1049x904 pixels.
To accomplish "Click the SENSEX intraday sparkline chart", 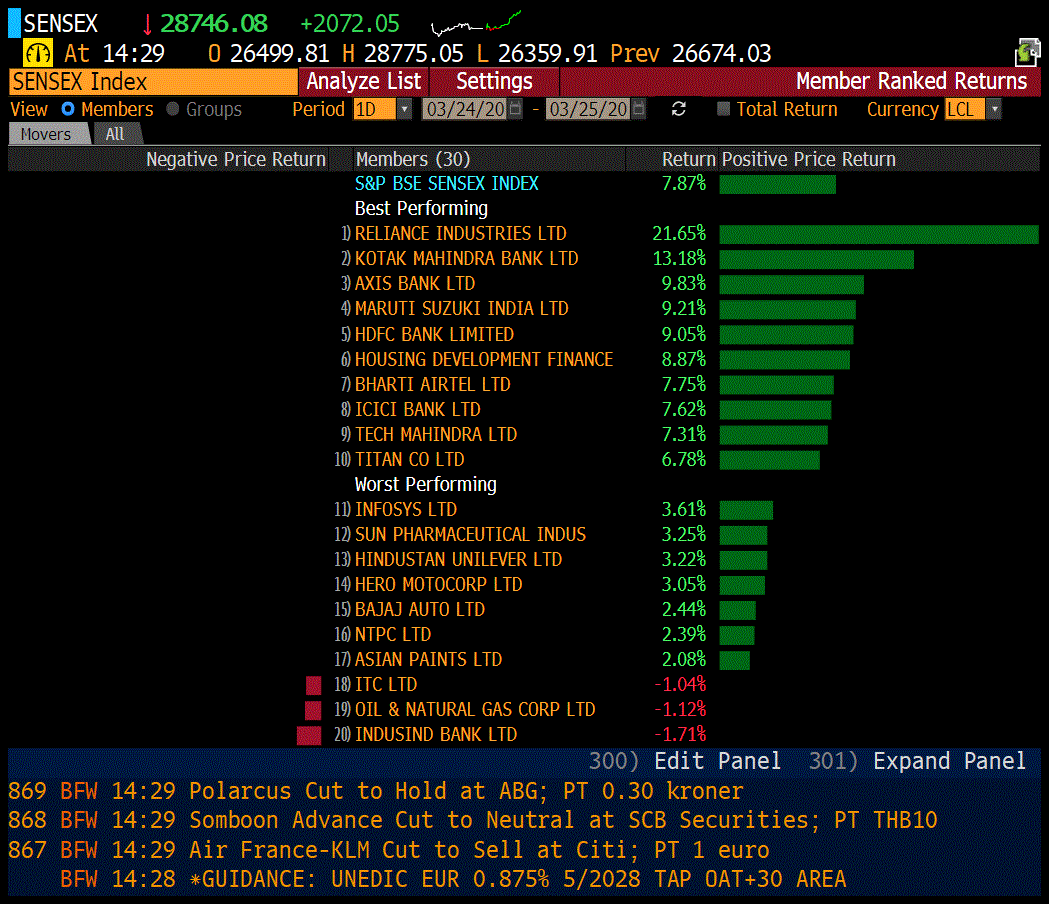I will point(475,24).
